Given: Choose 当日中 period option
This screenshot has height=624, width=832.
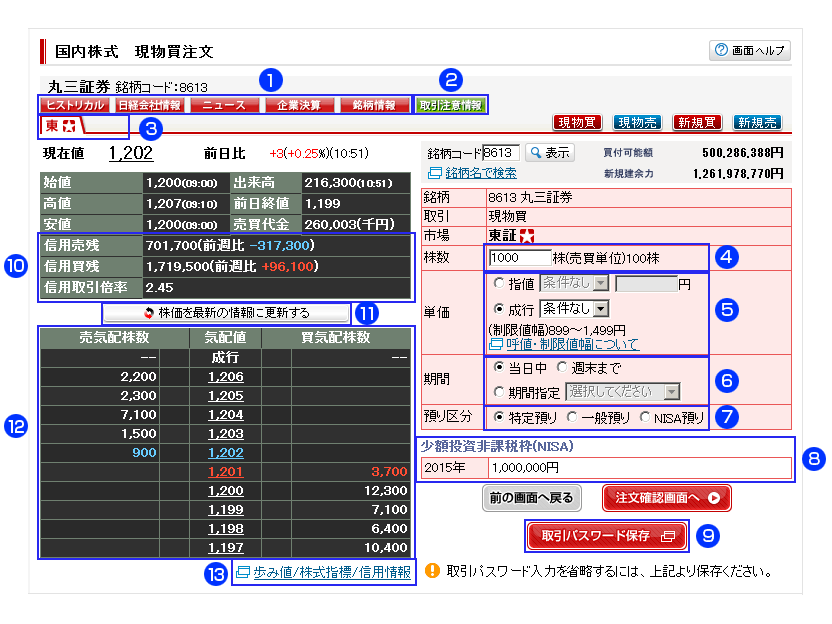Looking at the screenshot, I should [x=499, y=367].
